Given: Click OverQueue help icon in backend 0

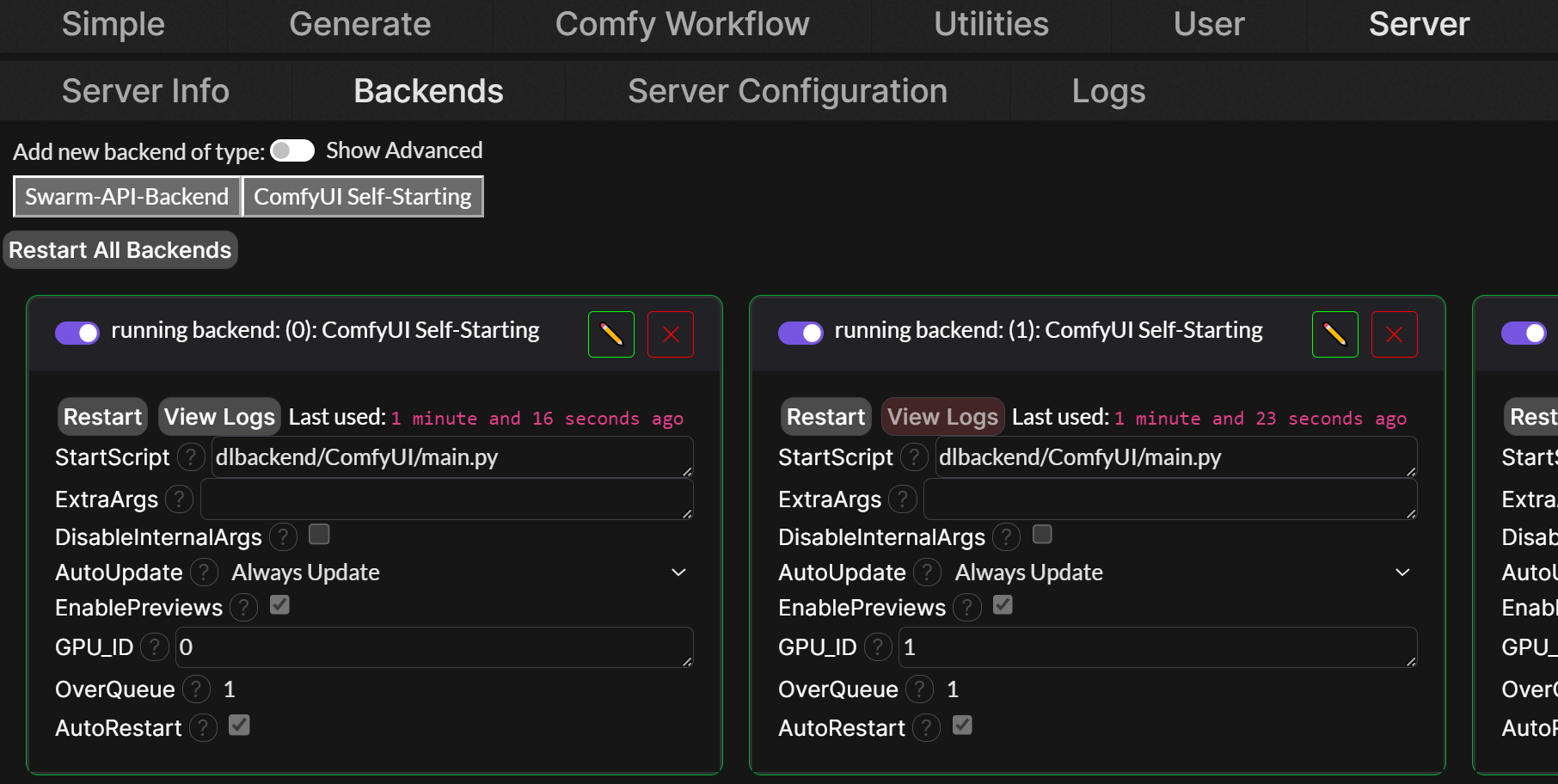Looking at the screenshot, I should click(196, 689).
